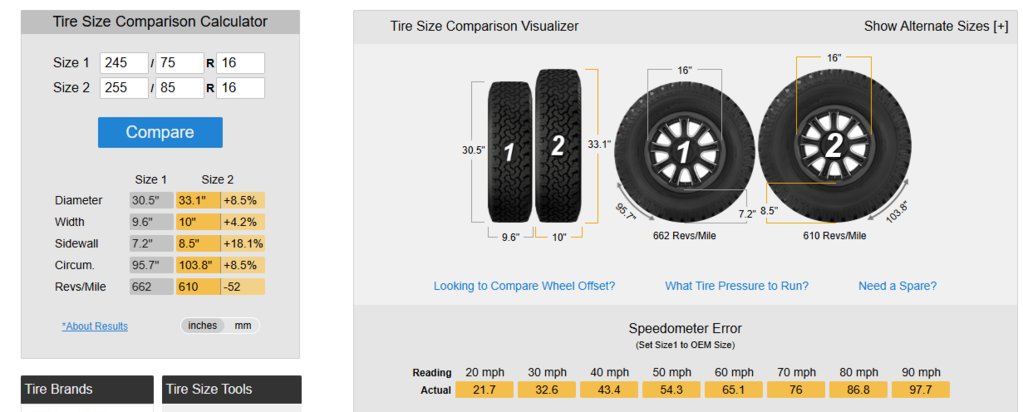Select the Tire Size Tools tab
The height and width of the screenshot is (412, 1023).
(x=232, y=390)
